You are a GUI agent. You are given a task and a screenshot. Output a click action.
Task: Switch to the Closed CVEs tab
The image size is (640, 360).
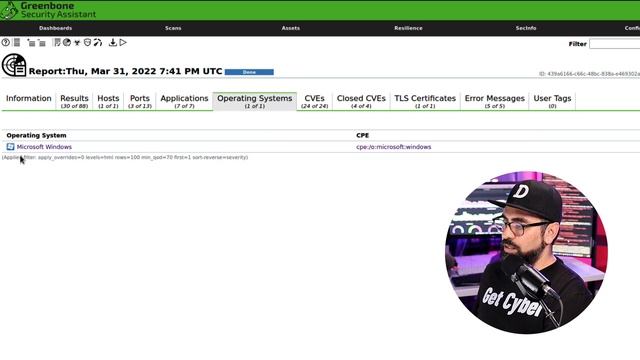361,101
